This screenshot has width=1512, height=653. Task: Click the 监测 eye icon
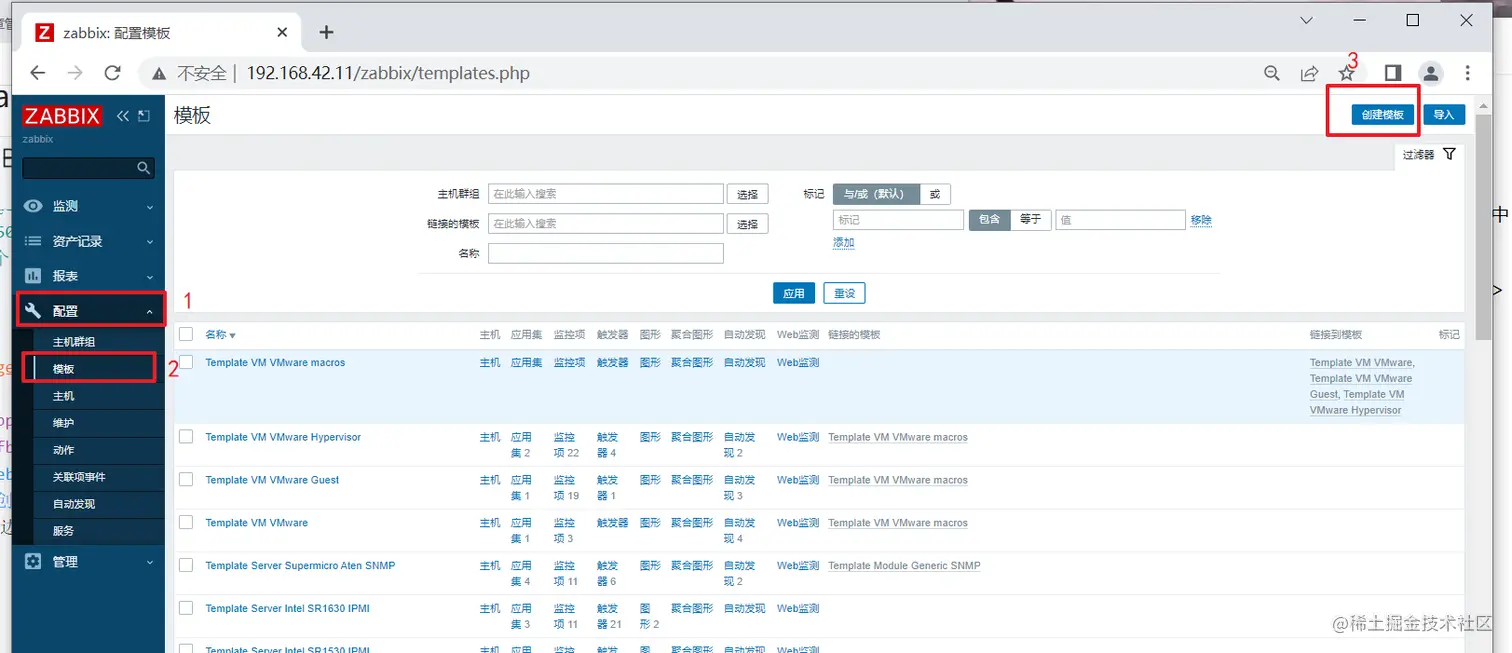tap(33, 206)
